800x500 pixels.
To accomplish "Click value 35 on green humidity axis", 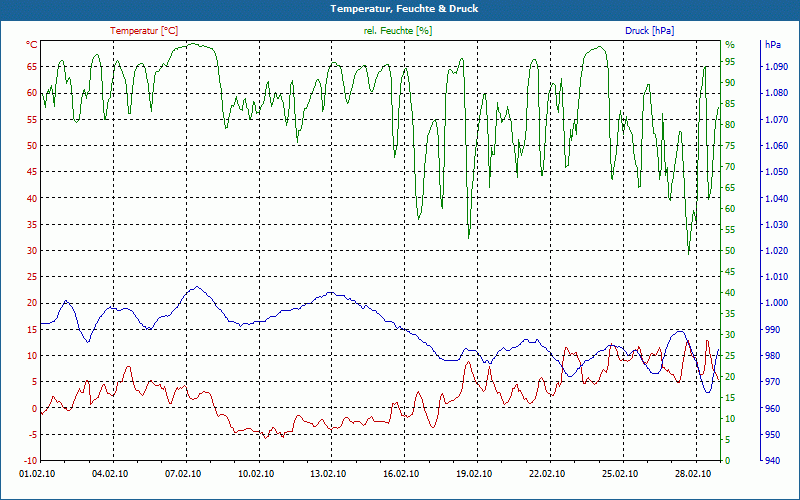I will tap(730, 314).
